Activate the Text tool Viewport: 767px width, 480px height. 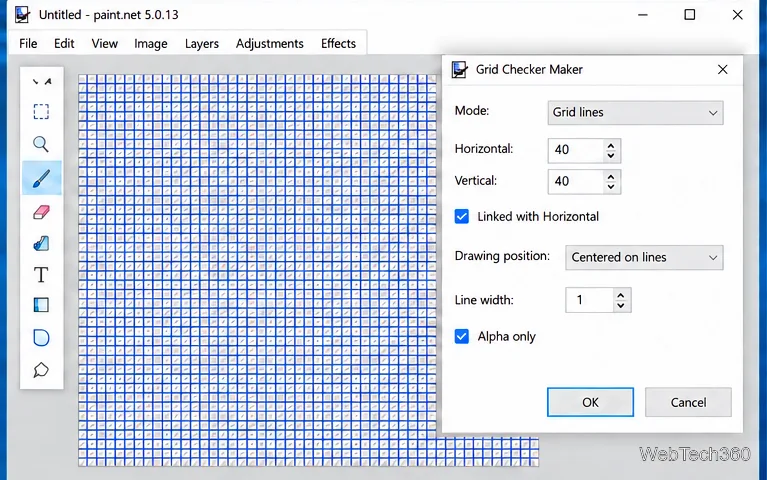point(41,275)
